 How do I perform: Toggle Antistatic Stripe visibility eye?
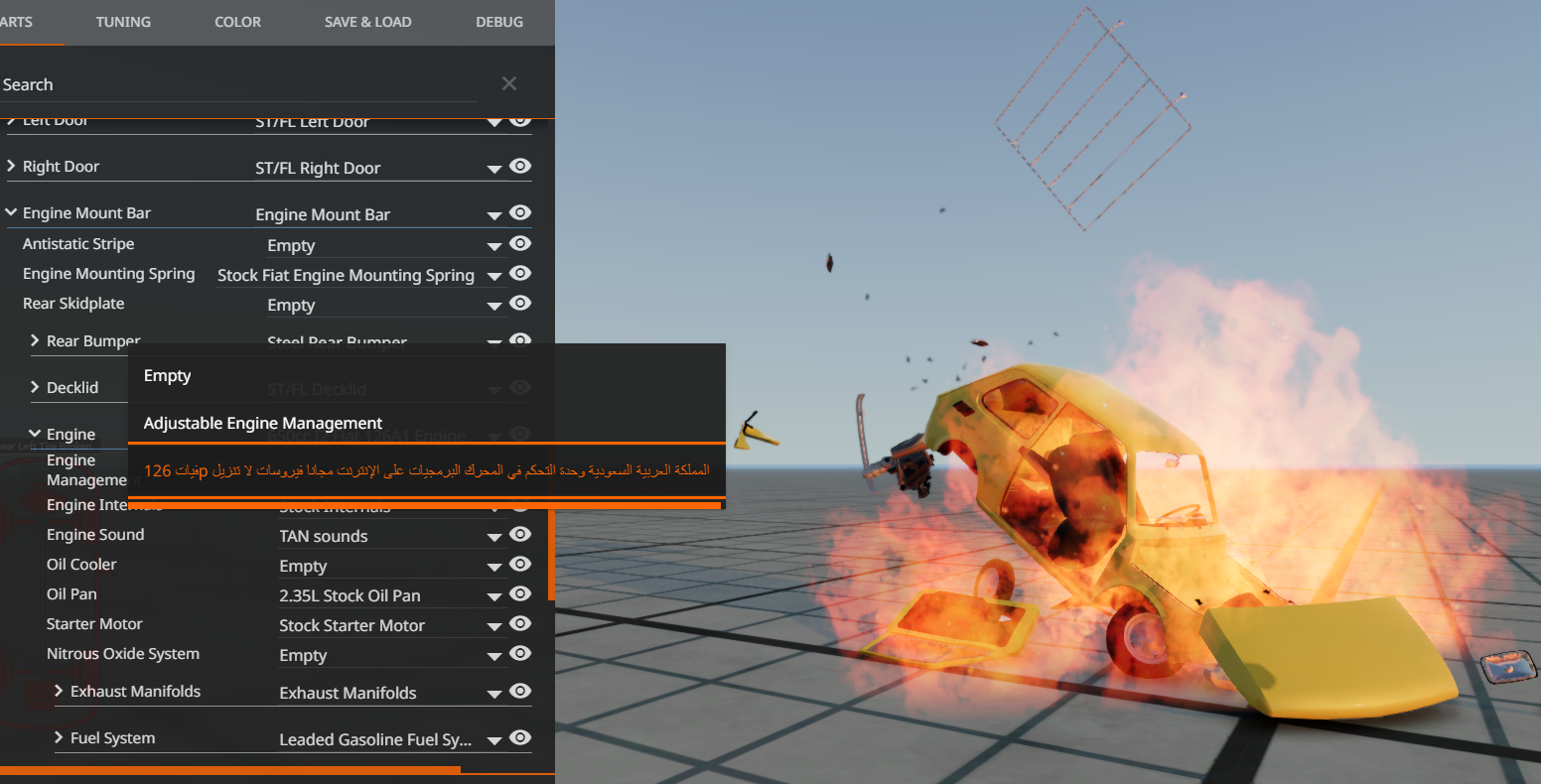(520, 243)
